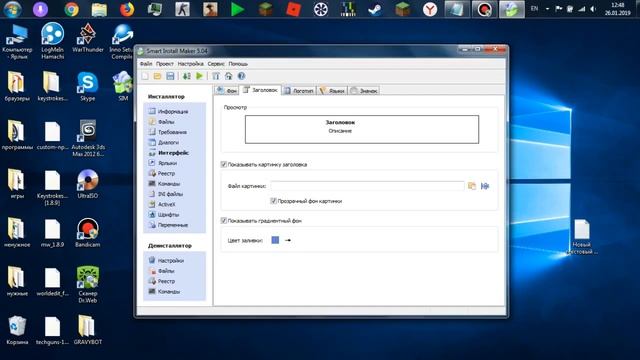This screenshot has width=640, height=360.
Task: Select the UltraISO desktop icon
Action: [x=87, y=184]
